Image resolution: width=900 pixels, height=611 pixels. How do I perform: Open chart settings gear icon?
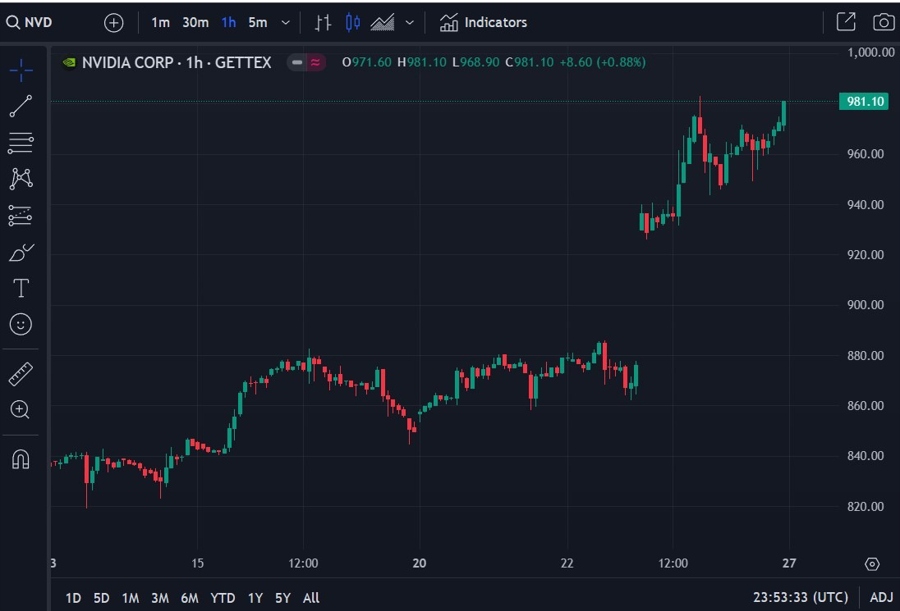pyautogui.click(x=872, y=564)
